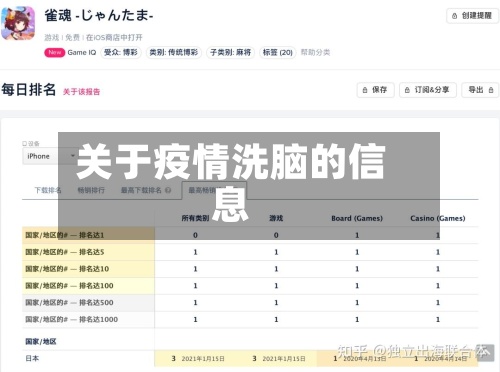Select the Board (Games) column header

pyautogui.click(x=357, y=218)
